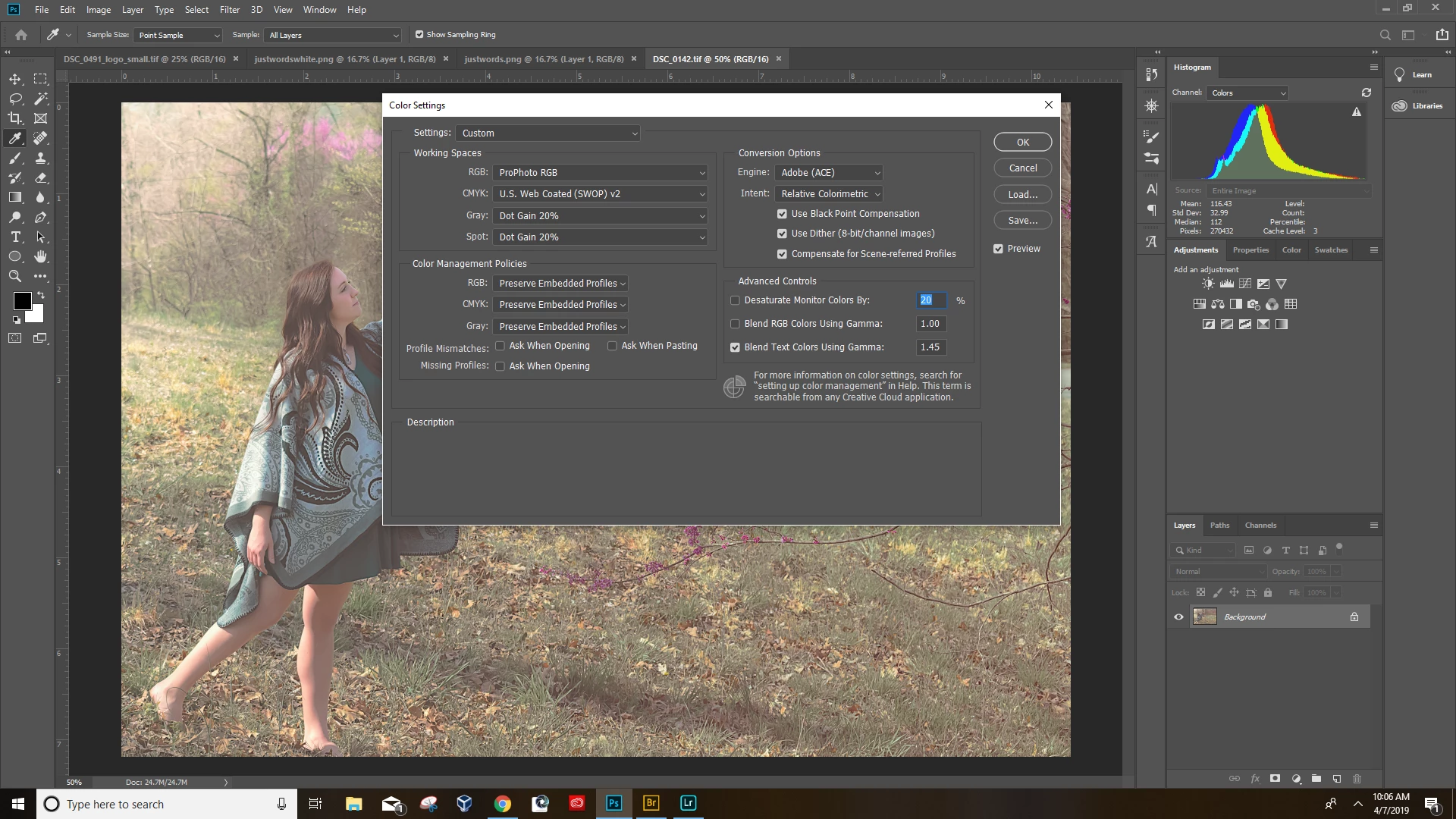The width and height of the screenshot is (1456, 819).
Task: Switch to the Channels tab
Action: tap(1260, 525)
